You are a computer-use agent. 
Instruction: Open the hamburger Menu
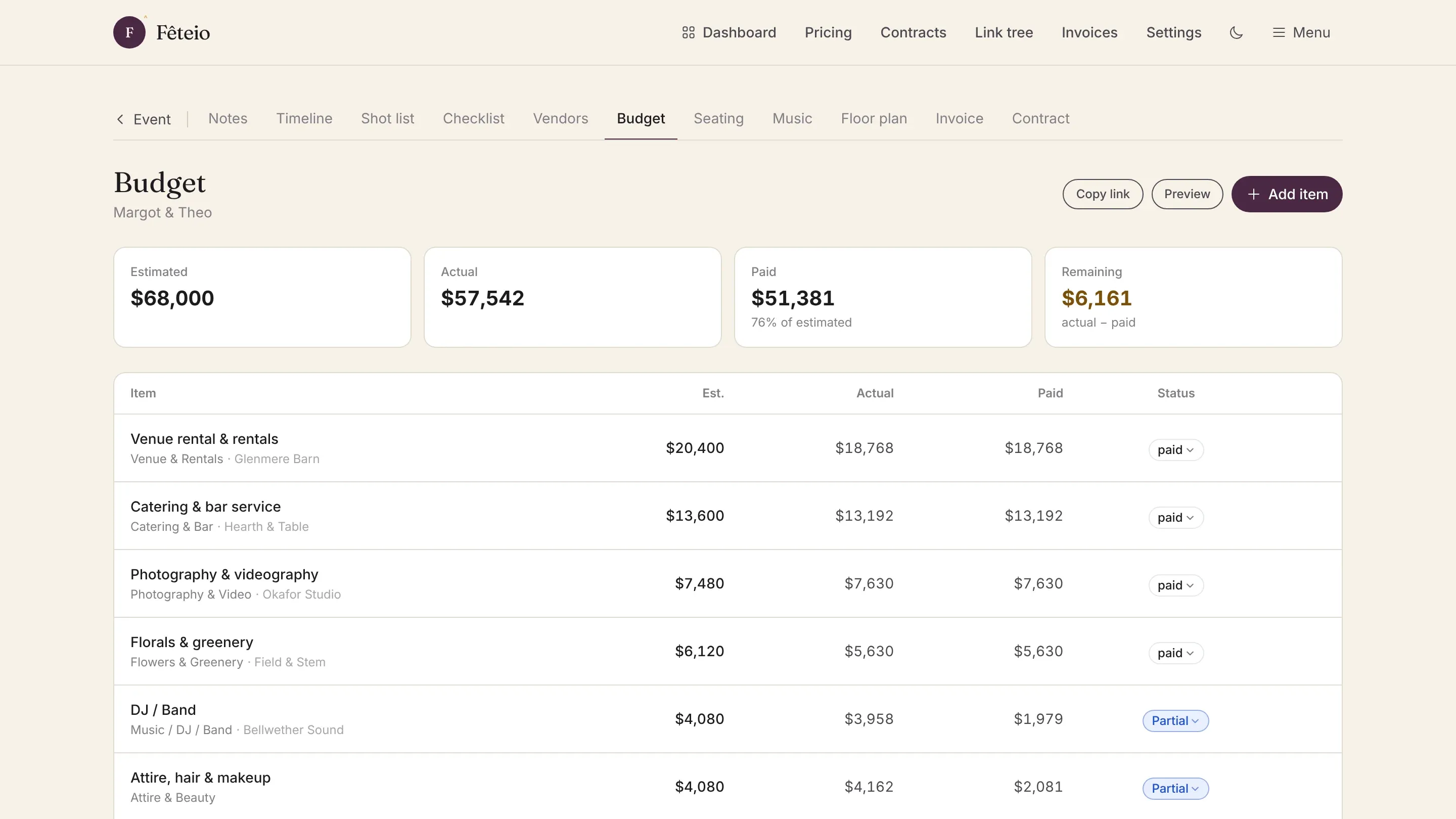(x=1301, y=33)
